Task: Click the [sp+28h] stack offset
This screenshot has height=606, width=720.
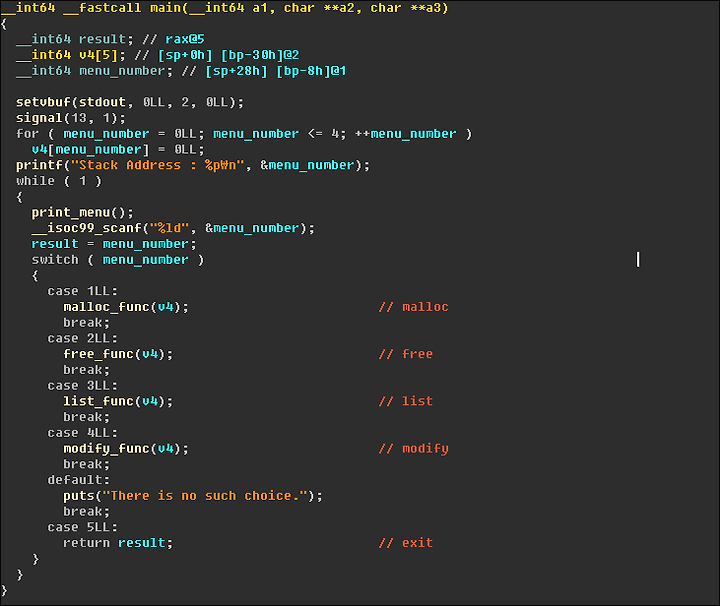Action: click(236, 71)
